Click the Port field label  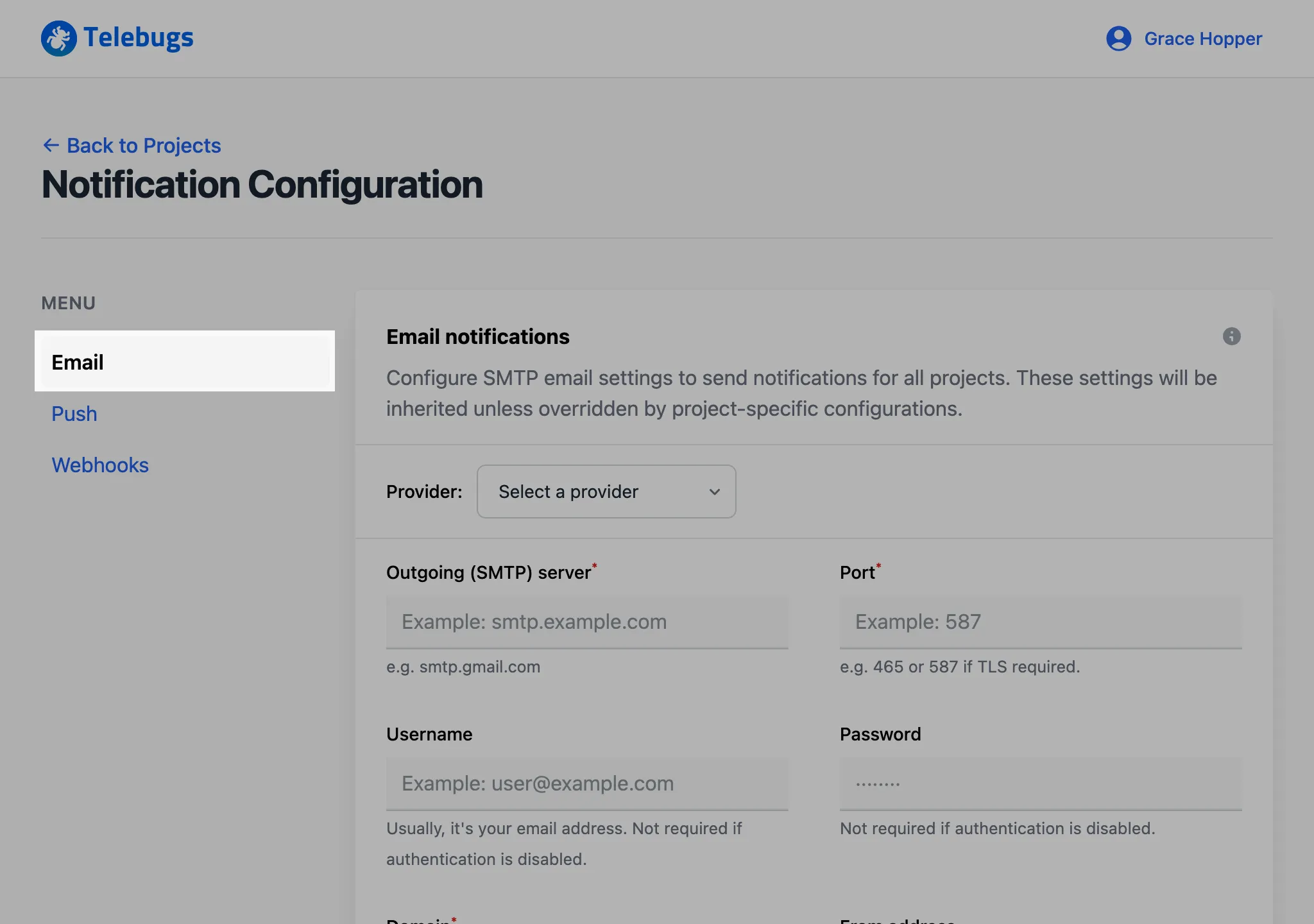coord(858,572)
